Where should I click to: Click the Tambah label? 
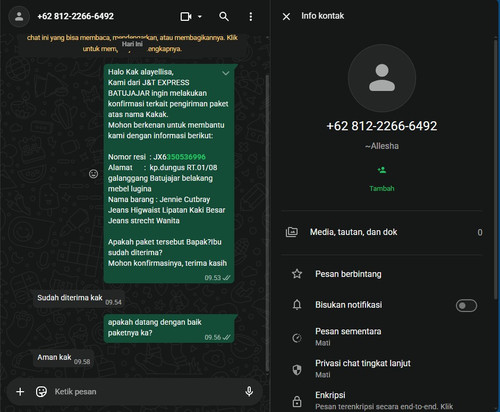(x=382, y=188)
